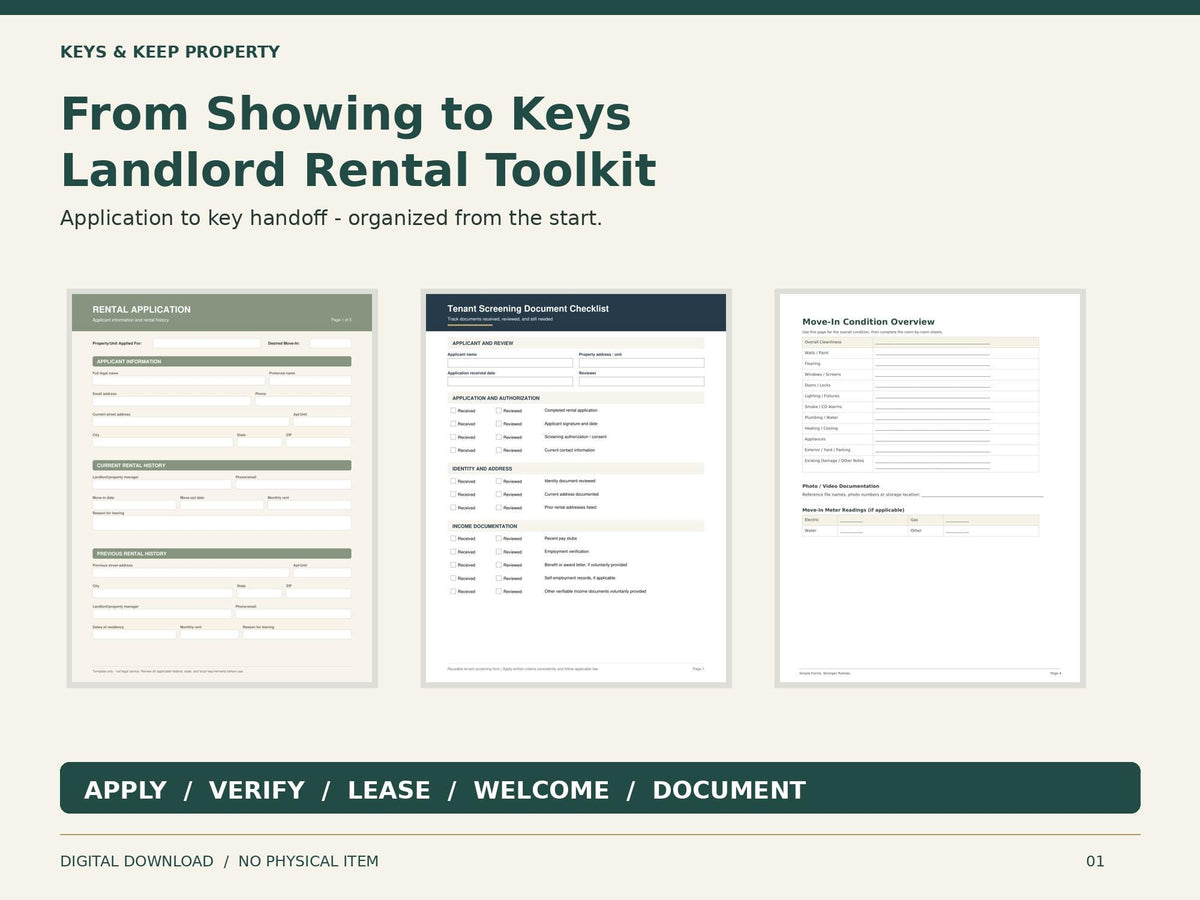Click the Application received date field
This screenshot has width=1200, height=900.
click(510, 381)
